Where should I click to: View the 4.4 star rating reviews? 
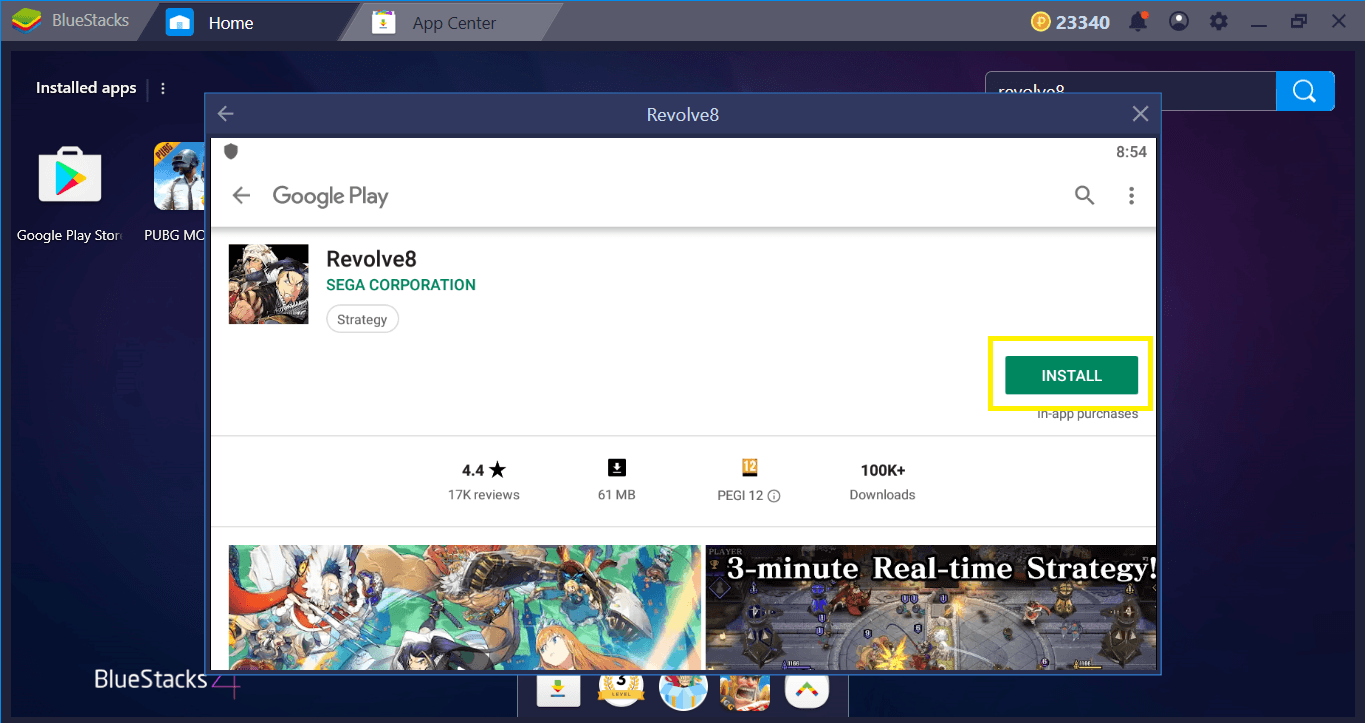click(484, 480)
